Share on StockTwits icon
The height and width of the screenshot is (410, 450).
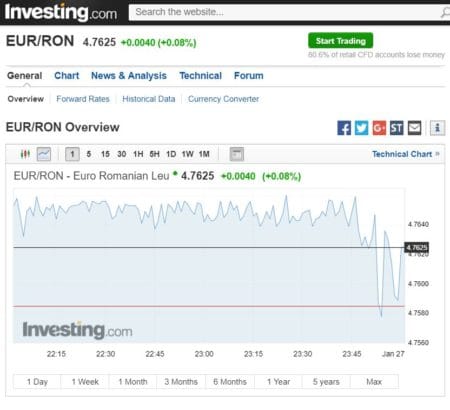pyautogui.click(x=397, y=128)
